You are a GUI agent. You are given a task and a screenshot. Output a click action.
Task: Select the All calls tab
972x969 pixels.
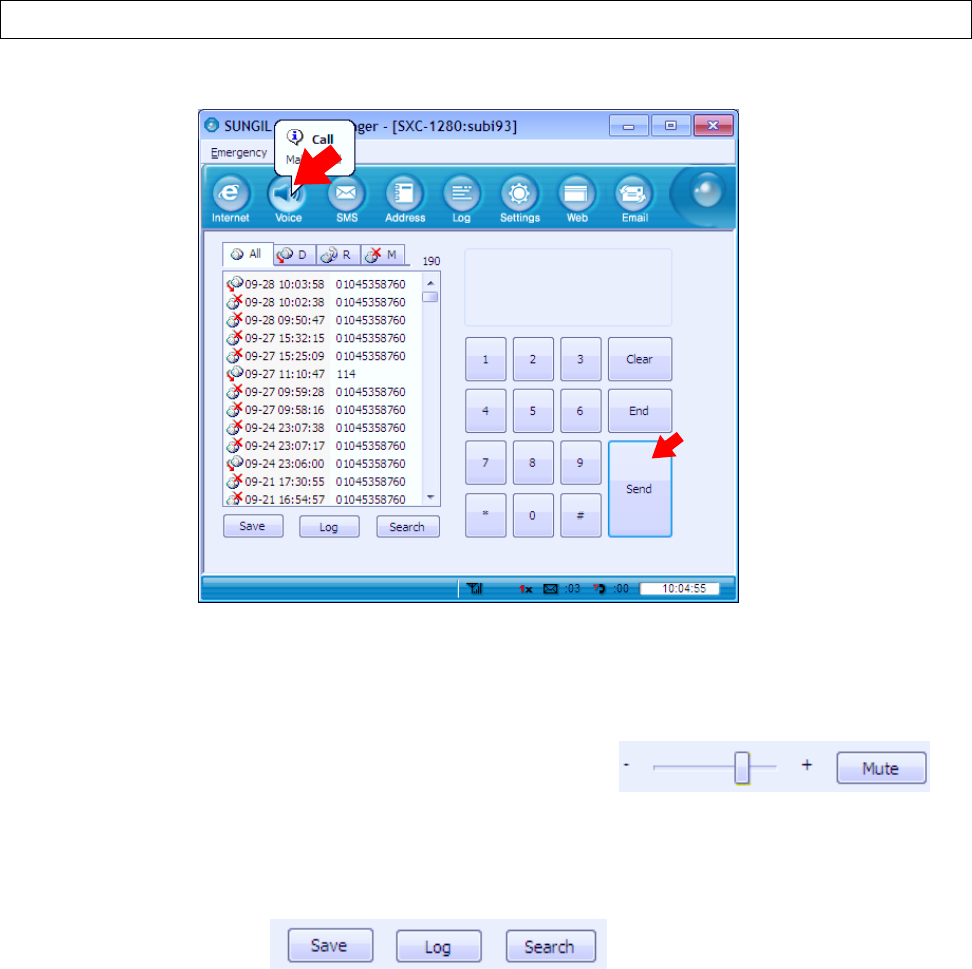point(247,254)
